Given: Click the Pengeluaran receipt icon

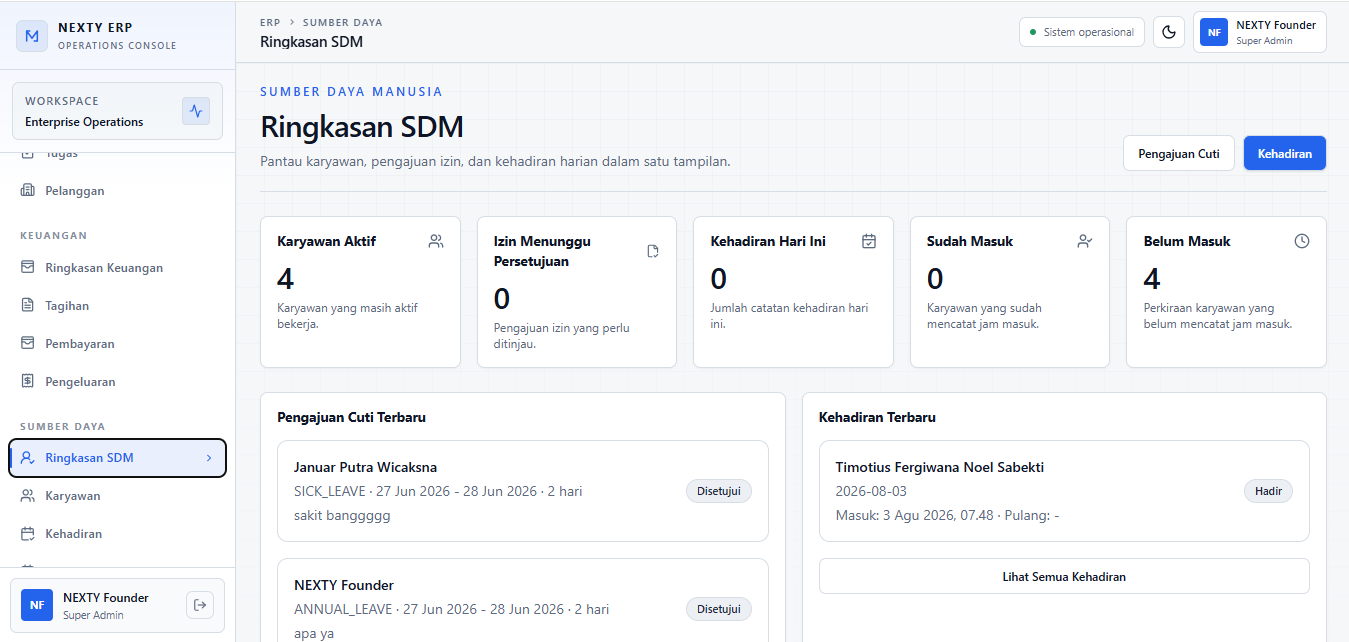Looking at the screenshot, I should click(x=28, y=382).
